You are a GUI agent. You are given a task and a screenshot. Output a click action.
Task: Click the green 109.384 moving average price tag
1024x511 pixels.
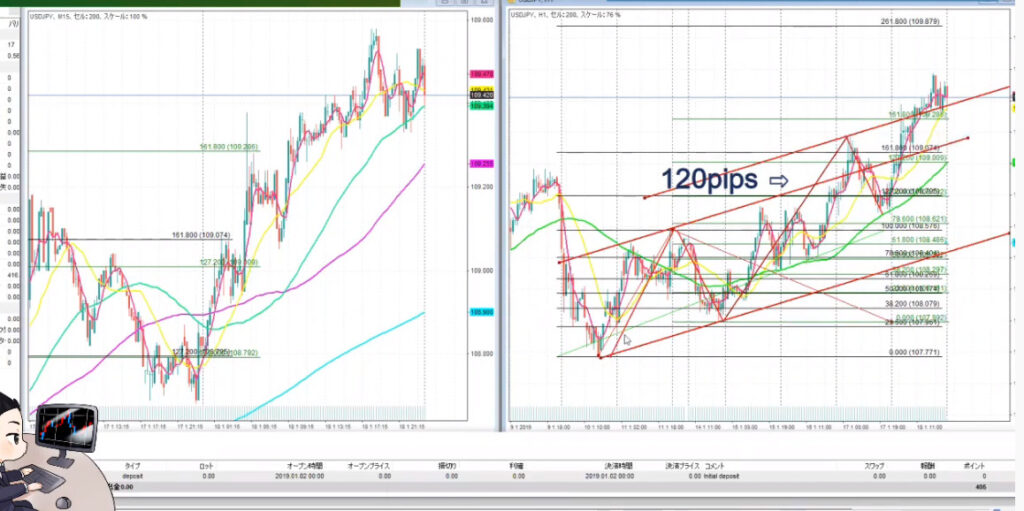[x=481, y=105]
